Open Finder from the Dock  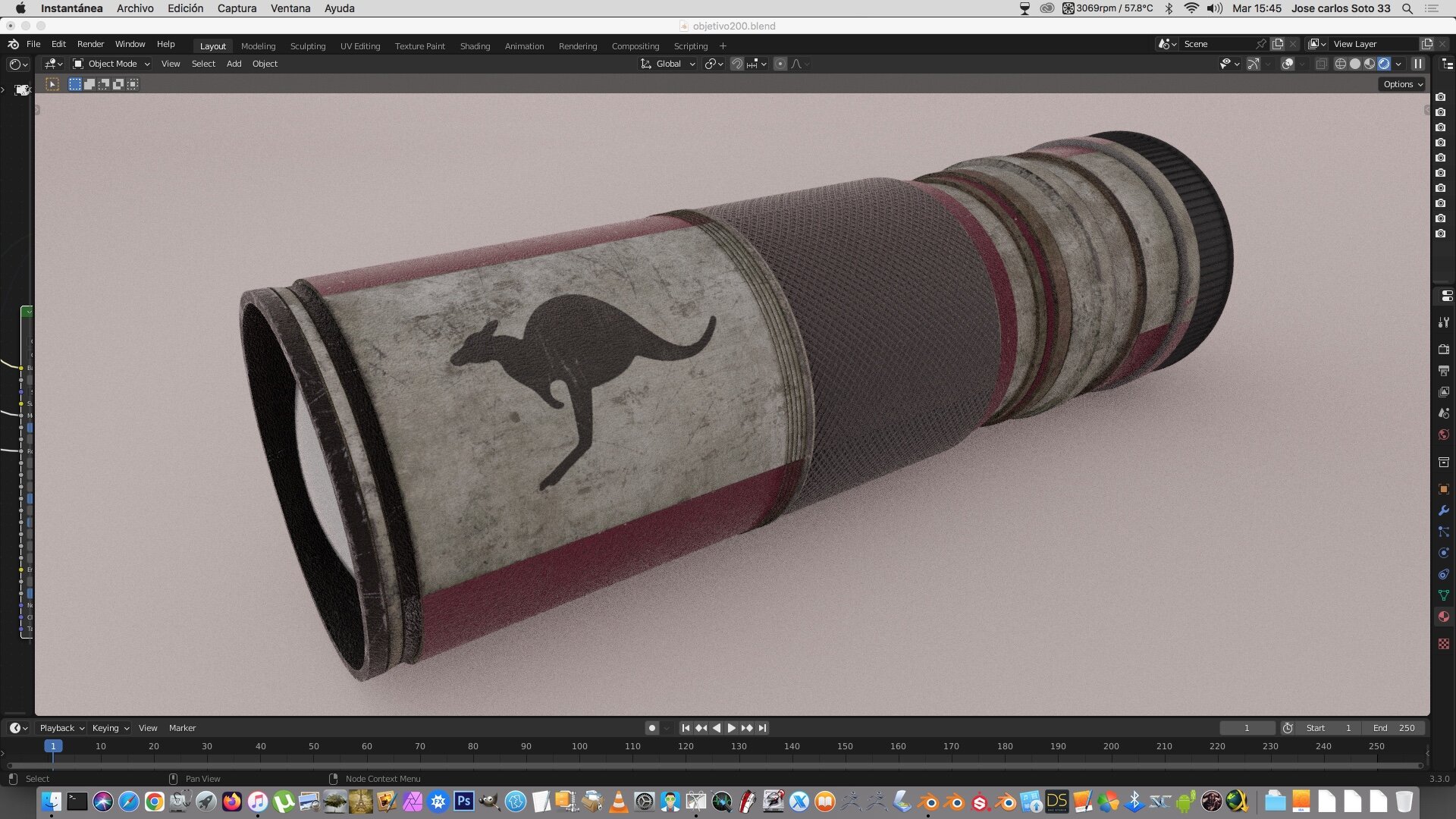[x=52, y=801]
